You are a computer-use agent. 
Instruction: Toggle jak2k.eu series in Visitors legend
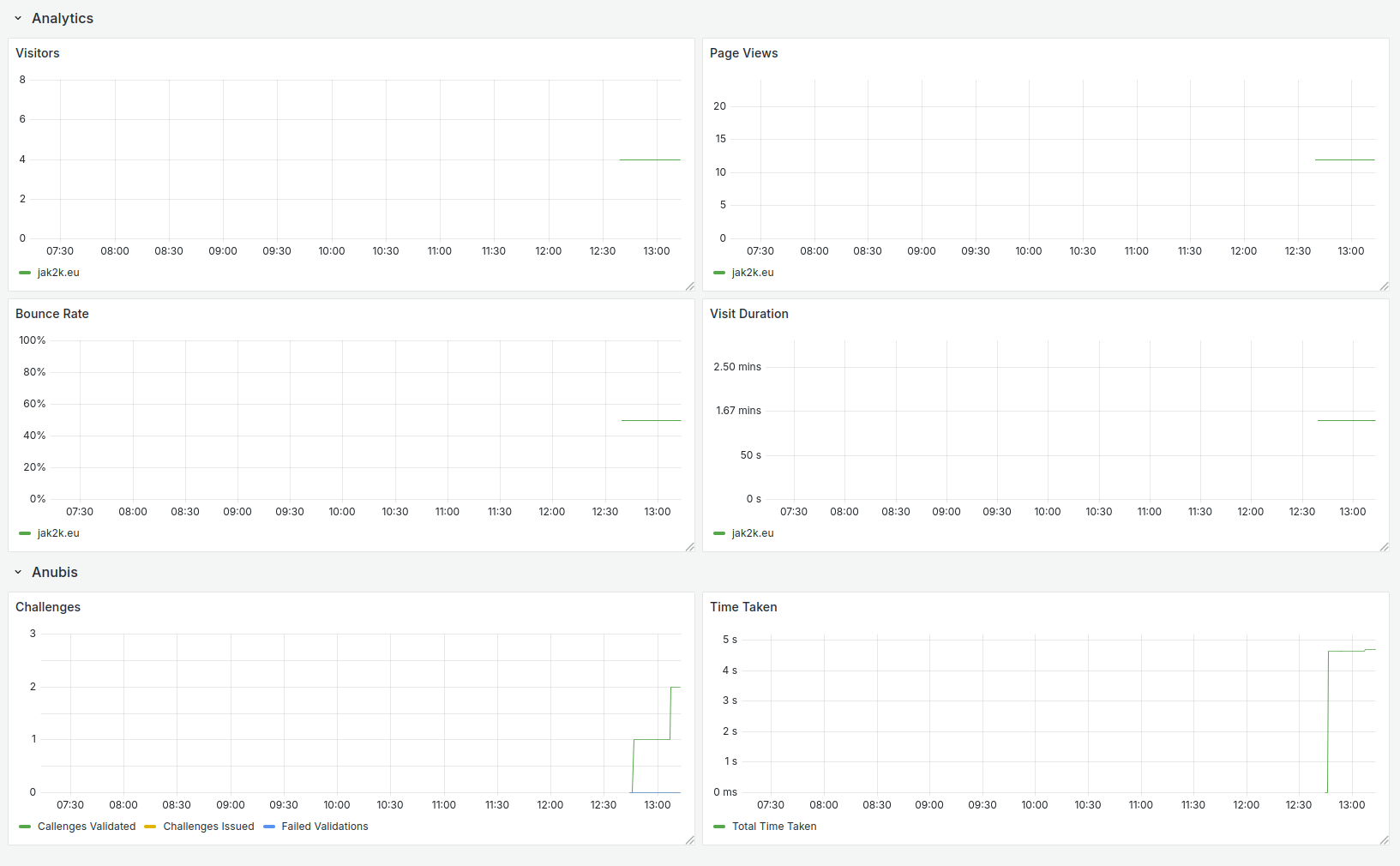pos(58,273)
